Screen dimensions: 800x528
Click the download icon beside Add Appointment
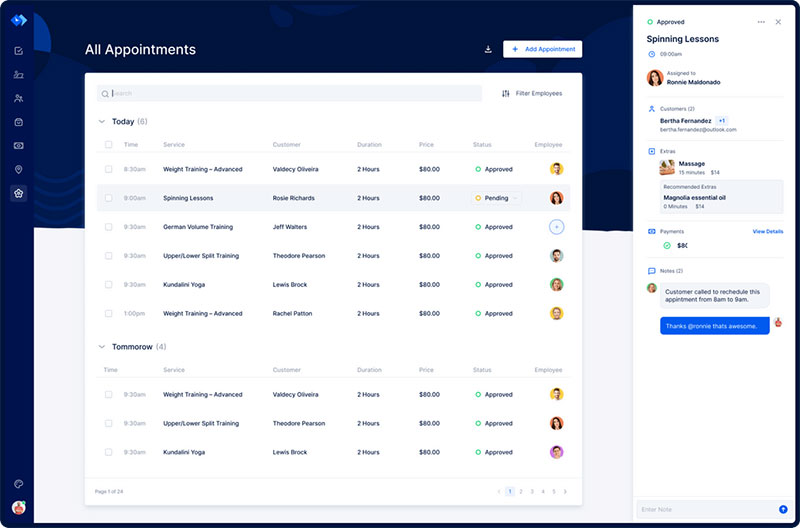(x=488, y=49)
